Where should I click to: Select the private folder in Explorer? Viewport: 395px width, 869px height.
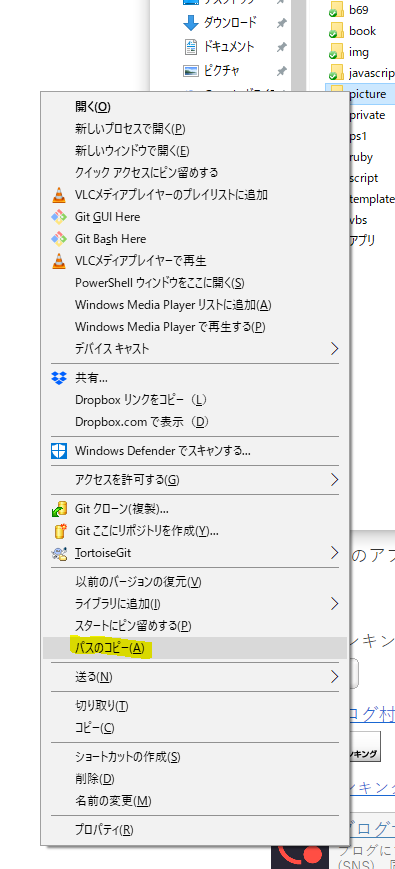pyautogui.click(x=367, y=115)
